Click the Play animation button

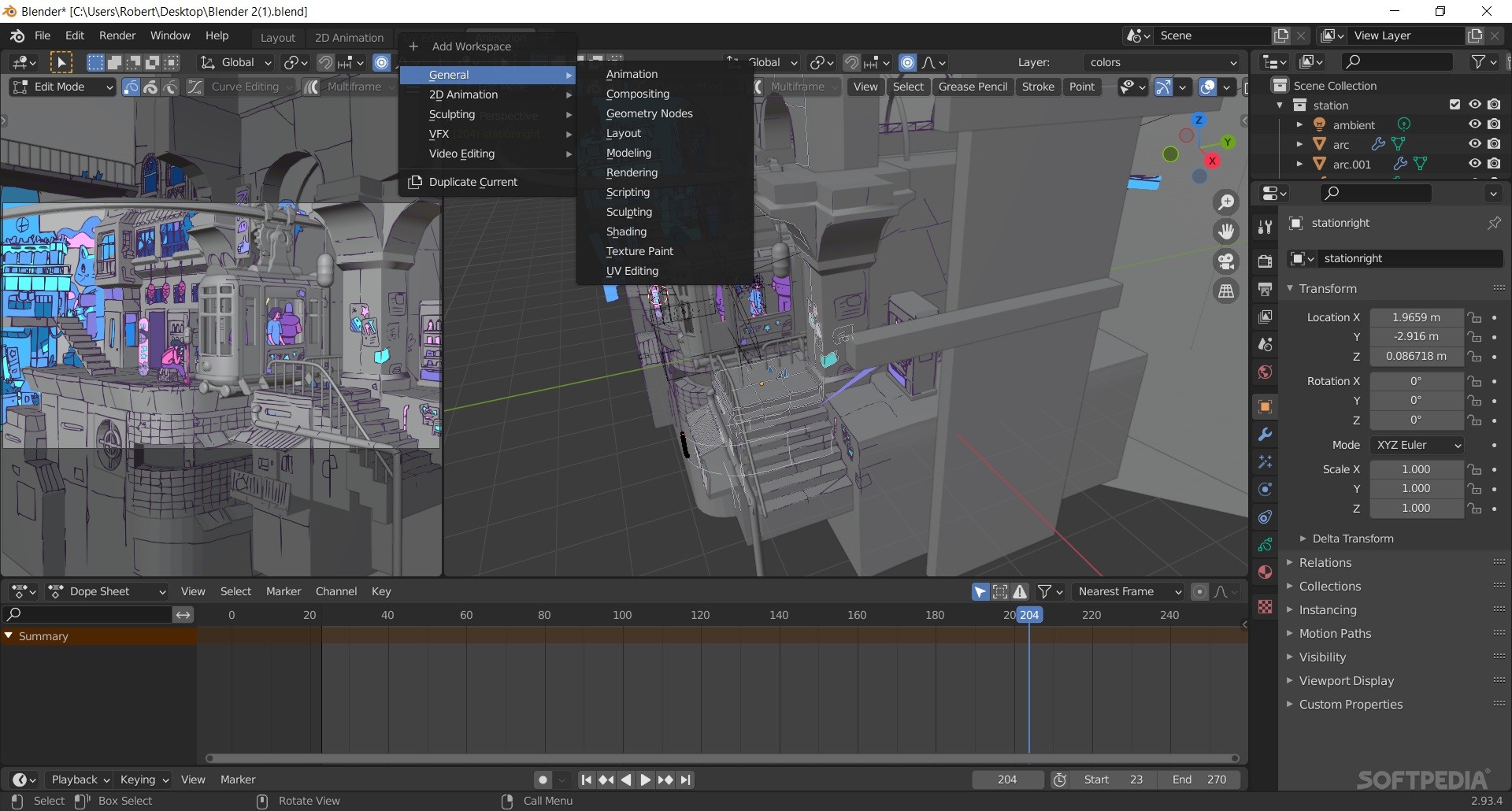tap(645, 780)
